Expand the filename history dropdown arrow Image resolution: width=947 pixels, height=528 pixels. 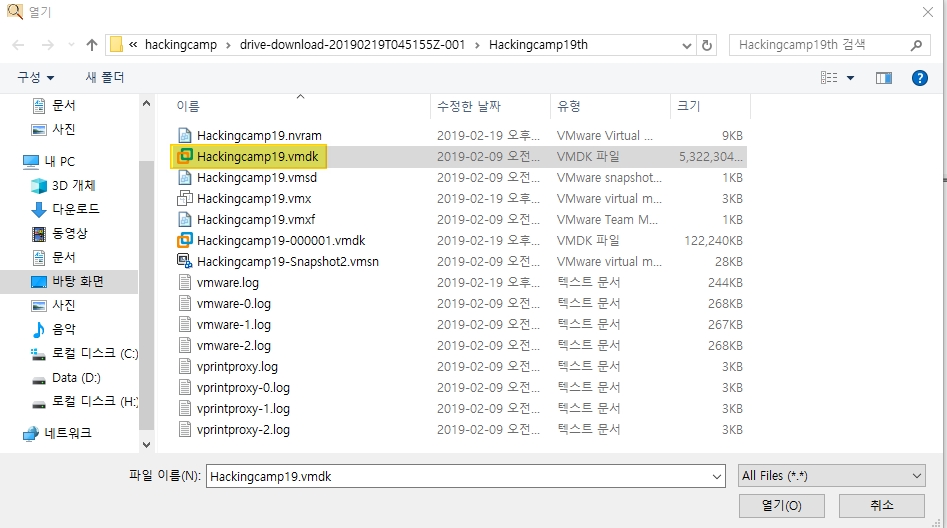point(717,477)
